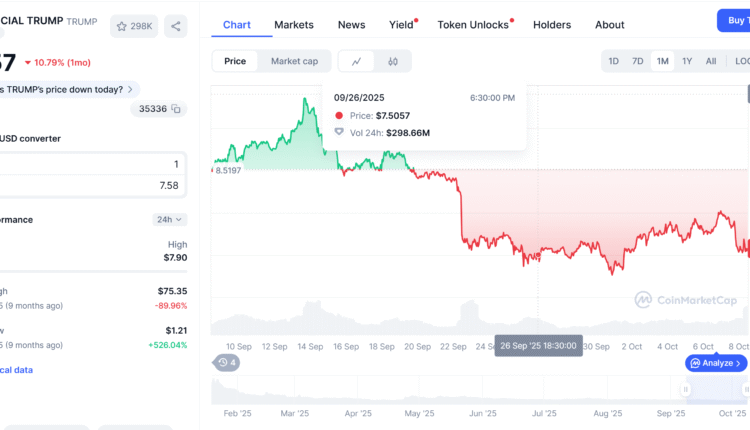Switch to candlestick chart view icon
Screen dimensions: 750x430
click(x=393, y=61)
